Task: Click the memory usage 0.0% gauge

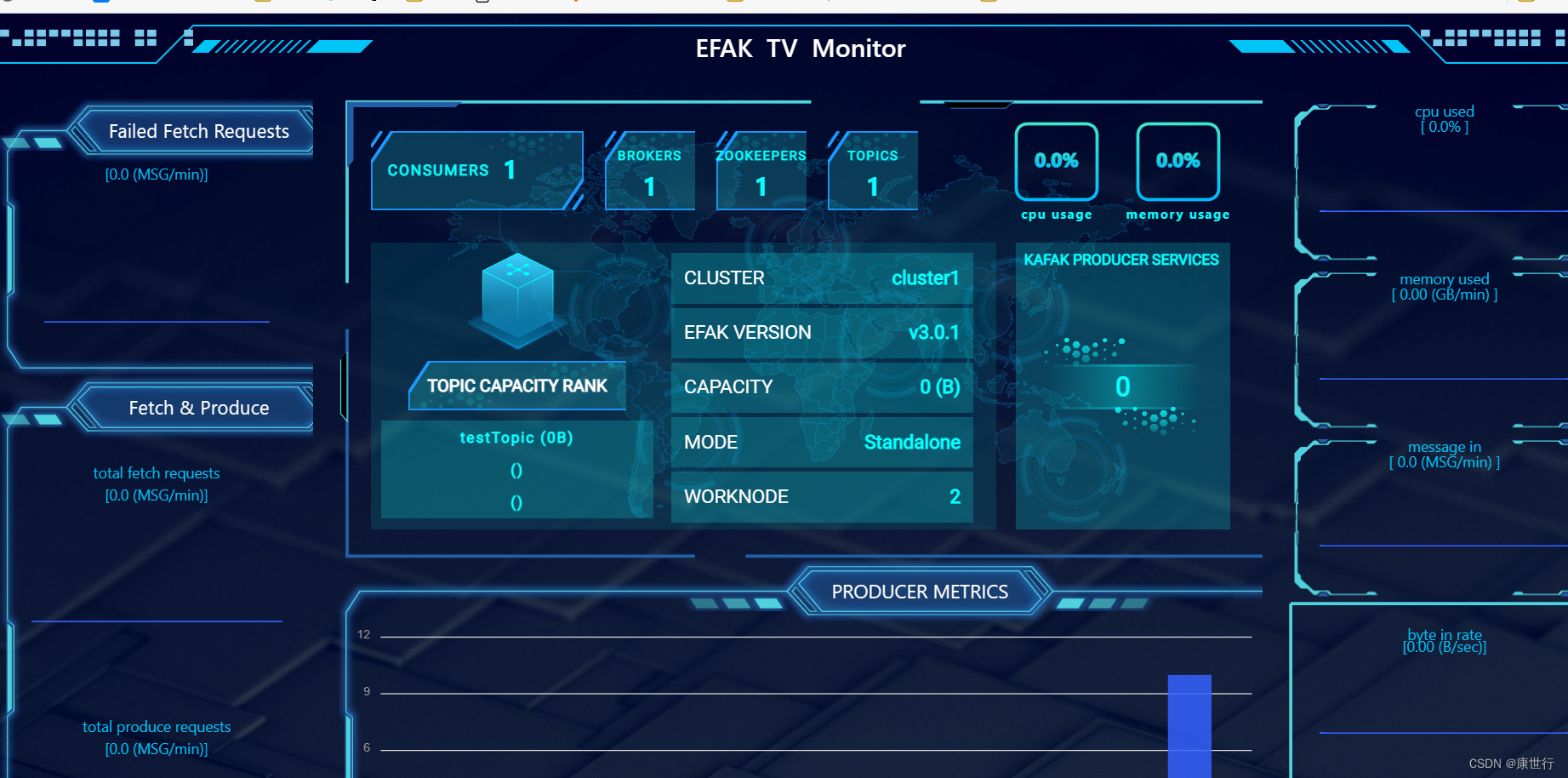Action: (1178, 161)
